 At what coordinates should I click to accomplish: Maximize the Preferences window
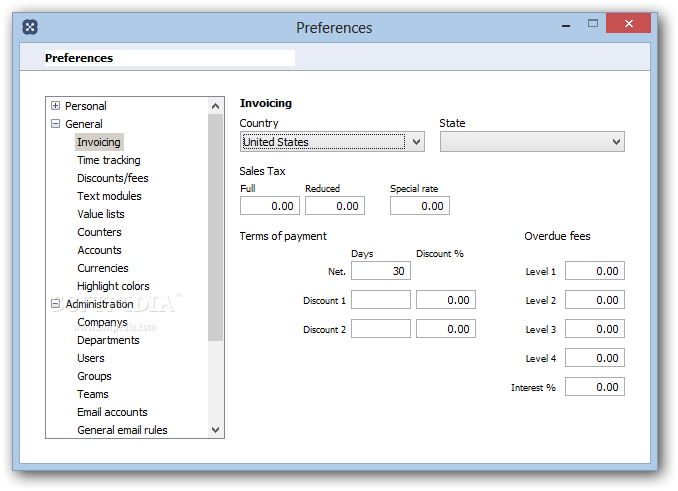click(593, 23)
